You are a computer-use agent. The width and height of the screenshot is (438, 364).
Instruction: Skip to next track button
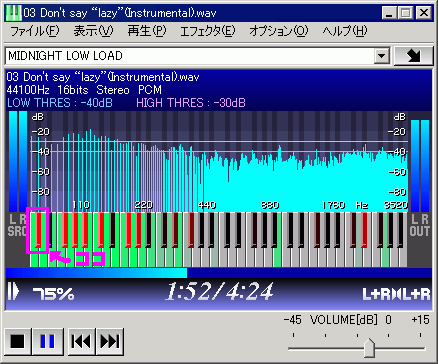[x=110, y=341]
